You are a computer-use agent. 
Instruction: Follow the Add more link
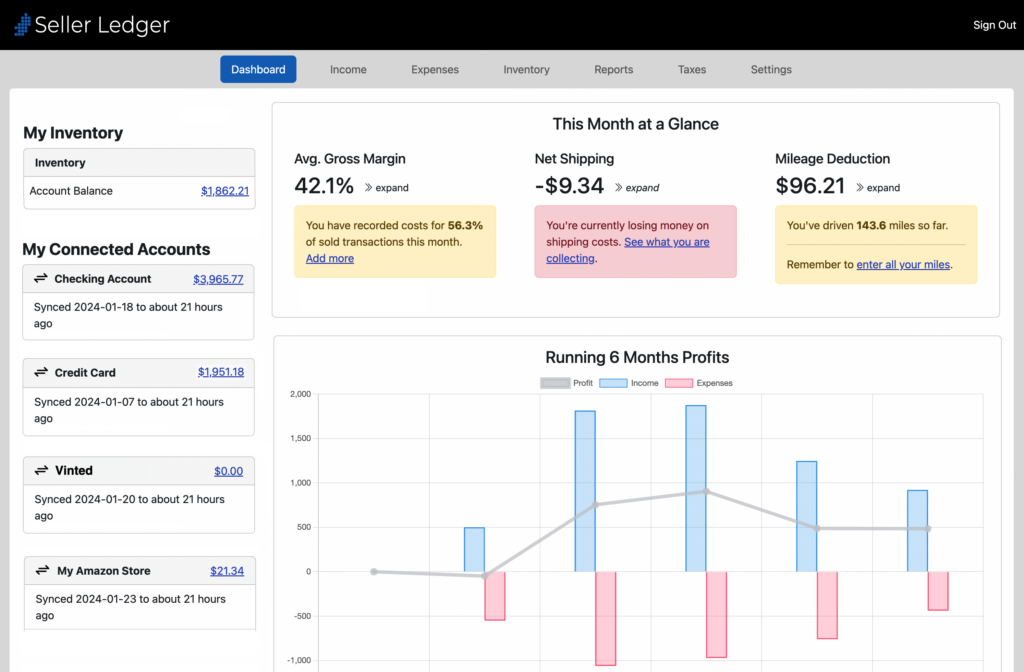330,259
